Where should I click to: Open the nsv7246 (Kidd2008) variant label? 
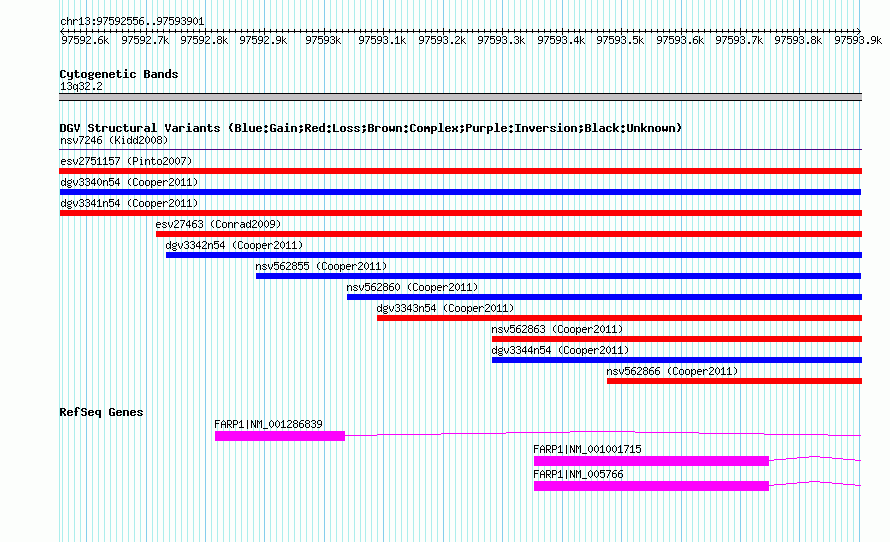[x=114, y=140]
